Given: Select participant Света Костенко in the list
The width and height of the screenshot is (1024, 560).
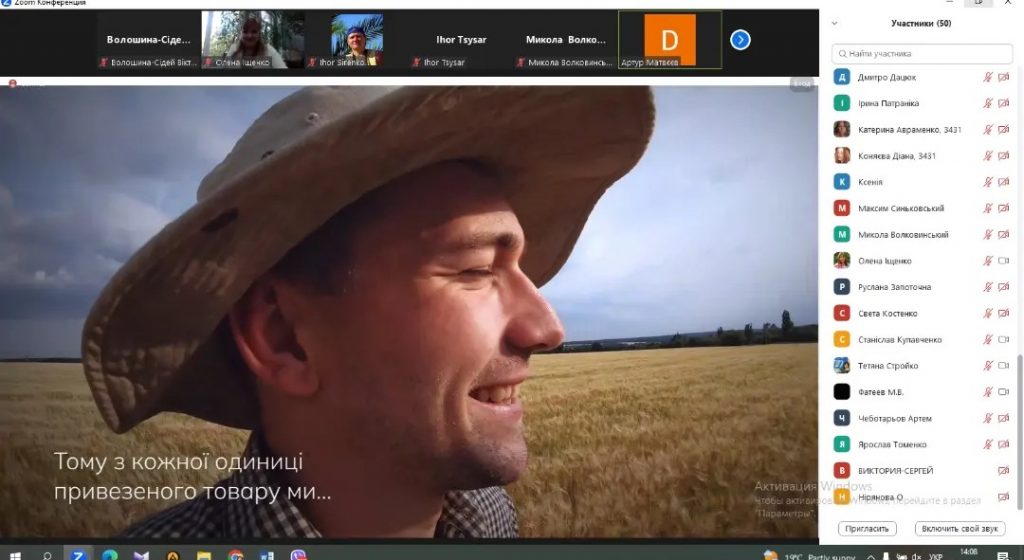Looking at the screenshot, I should 886,314.
